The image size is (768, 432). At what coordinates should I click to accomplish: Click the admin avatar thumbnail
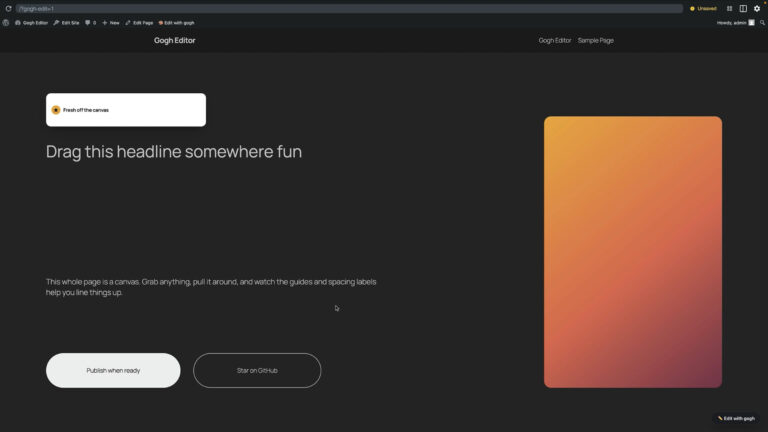(751, 23)
